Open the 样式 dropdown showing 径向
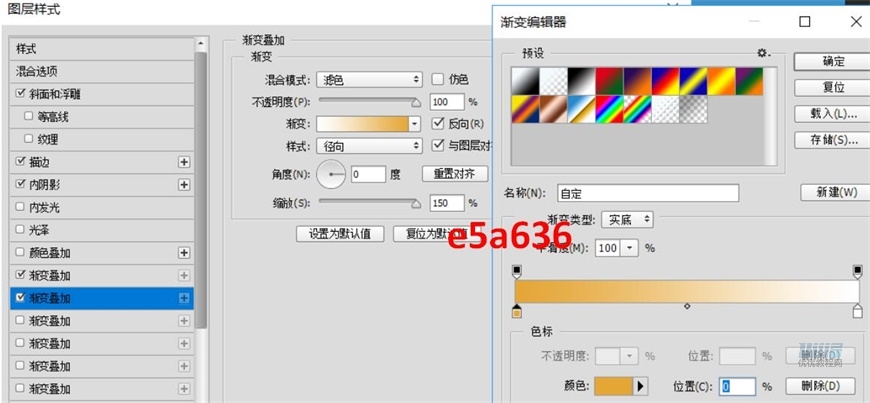Image resolution: width=870 pixels, height=403 pixels. pos(370,146)
